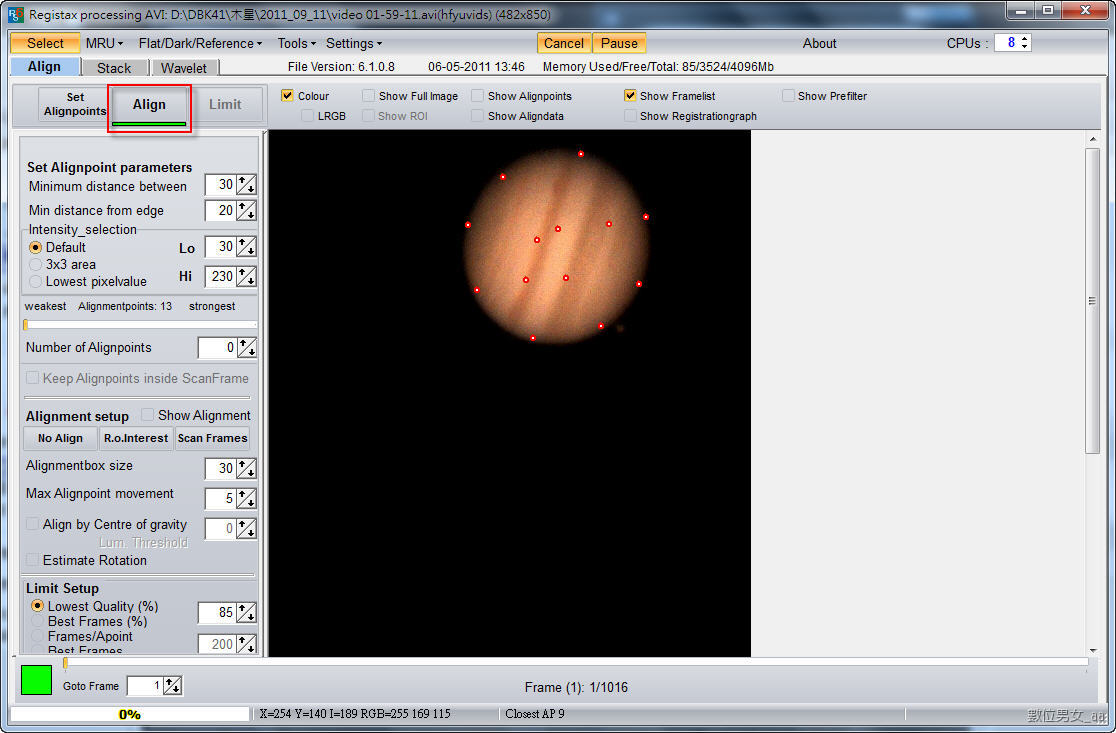Image resolution: width=1116 pixels, height=733 pixels.
Task: Click the Registax app icon in title bar
Action: point(15,14)
